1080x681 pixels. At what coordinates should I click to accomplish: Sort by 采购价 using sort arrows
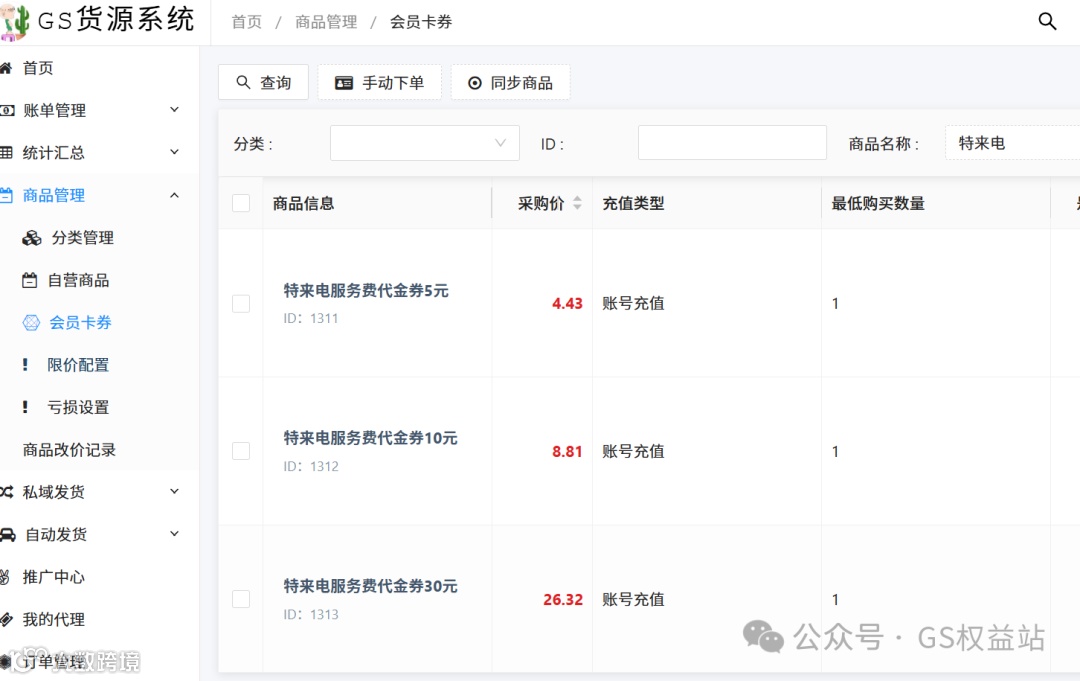(577, 202)
